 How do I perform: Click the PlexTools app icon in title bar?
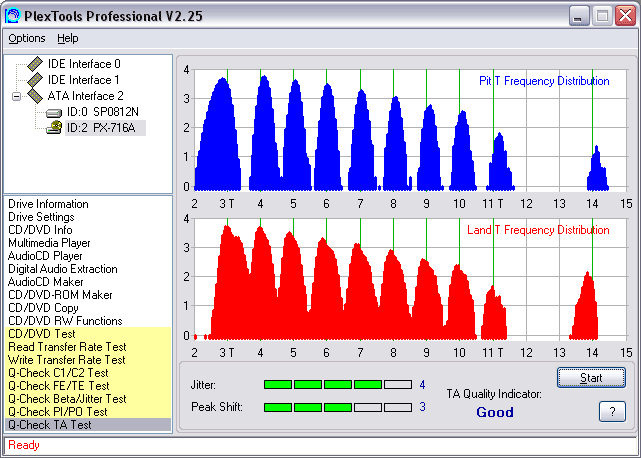(x=12, y=16)
